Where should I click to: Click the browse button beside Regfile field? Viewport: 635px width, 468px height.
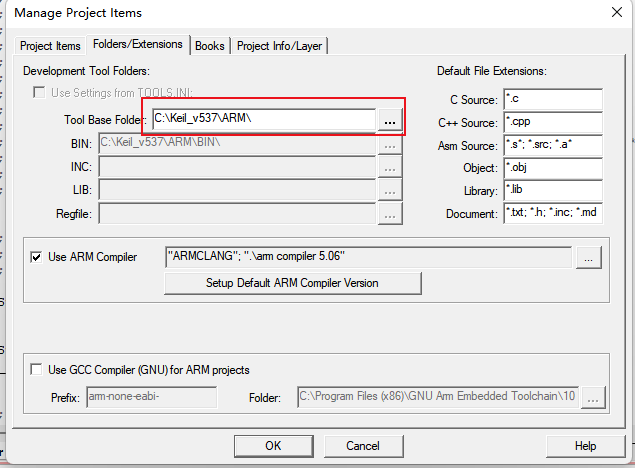(x=389, y=213)
